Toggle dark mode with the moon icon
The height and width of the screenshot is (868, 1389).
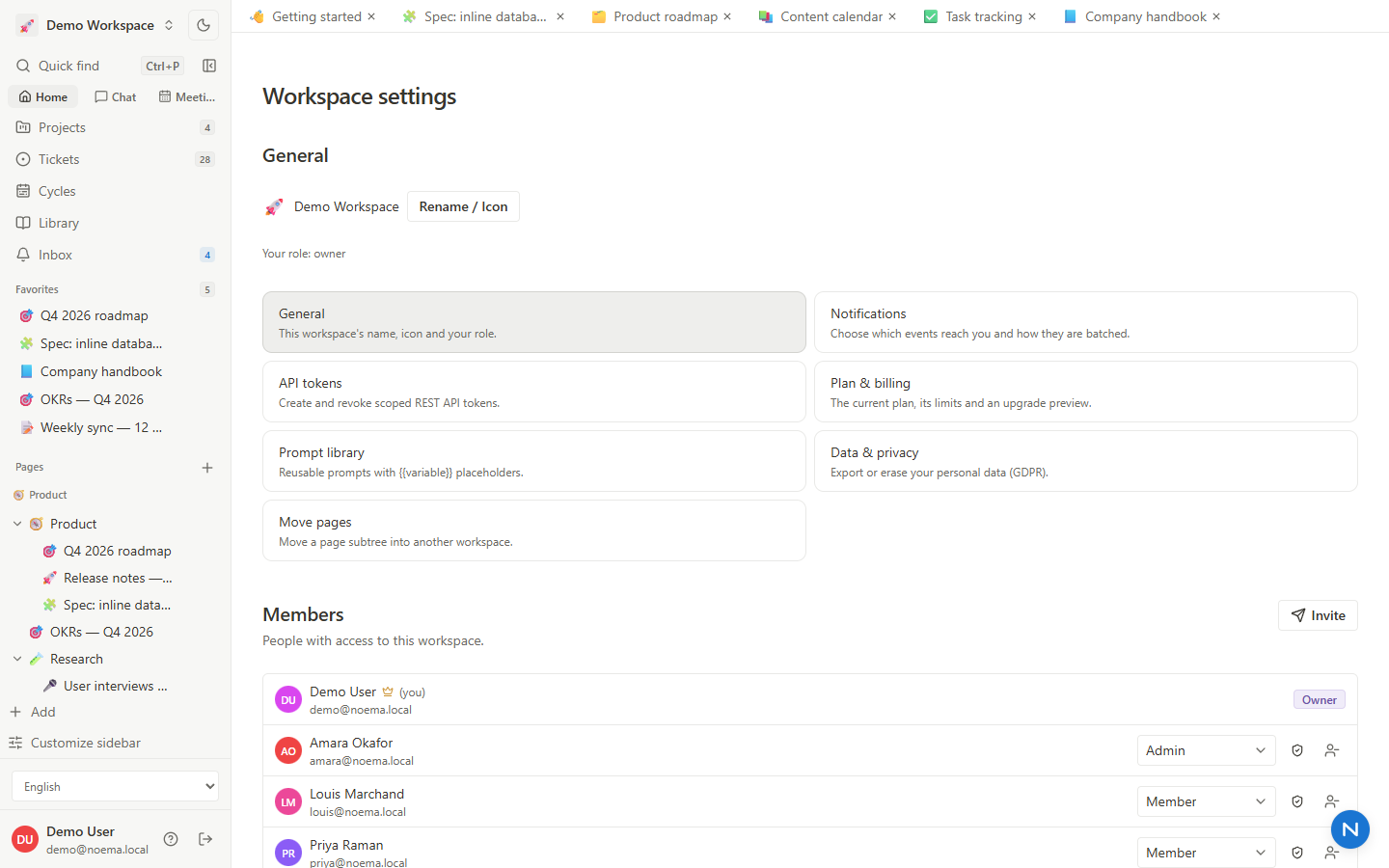pos(204,25)
